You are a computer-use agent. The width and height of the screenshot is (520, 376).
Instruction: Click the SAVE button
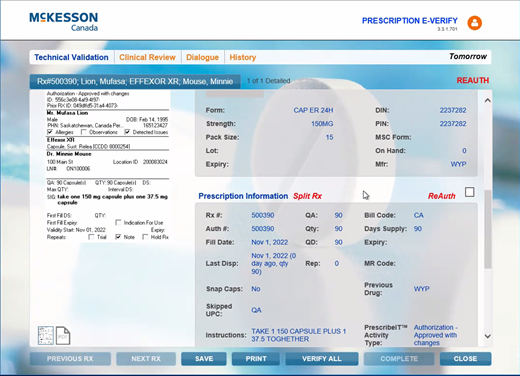204,359
